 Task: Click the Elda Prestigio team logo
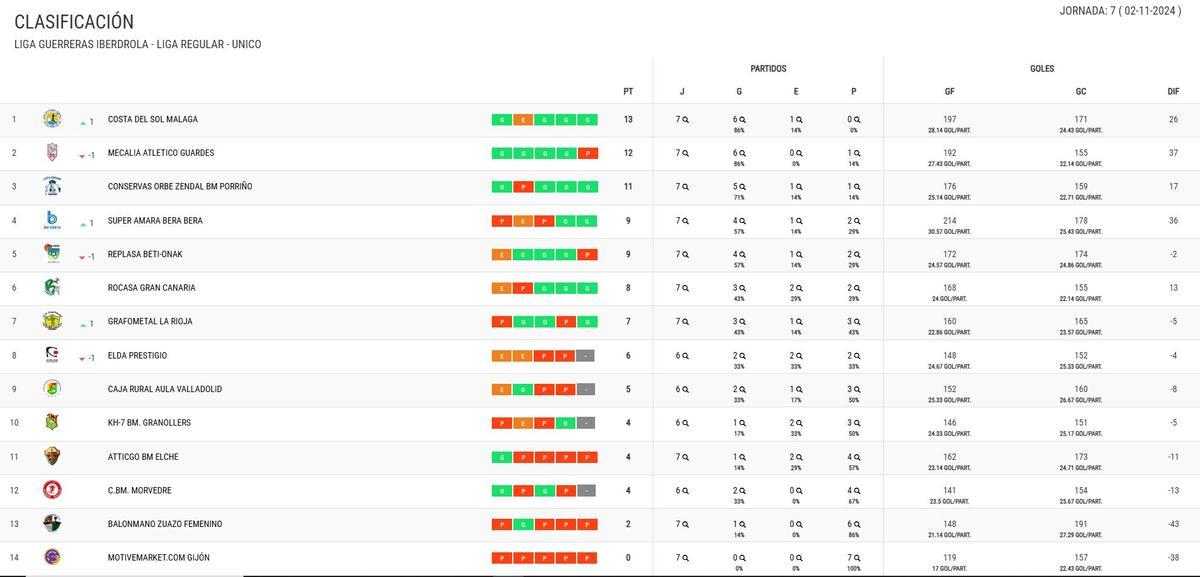[x=52, y=355]
